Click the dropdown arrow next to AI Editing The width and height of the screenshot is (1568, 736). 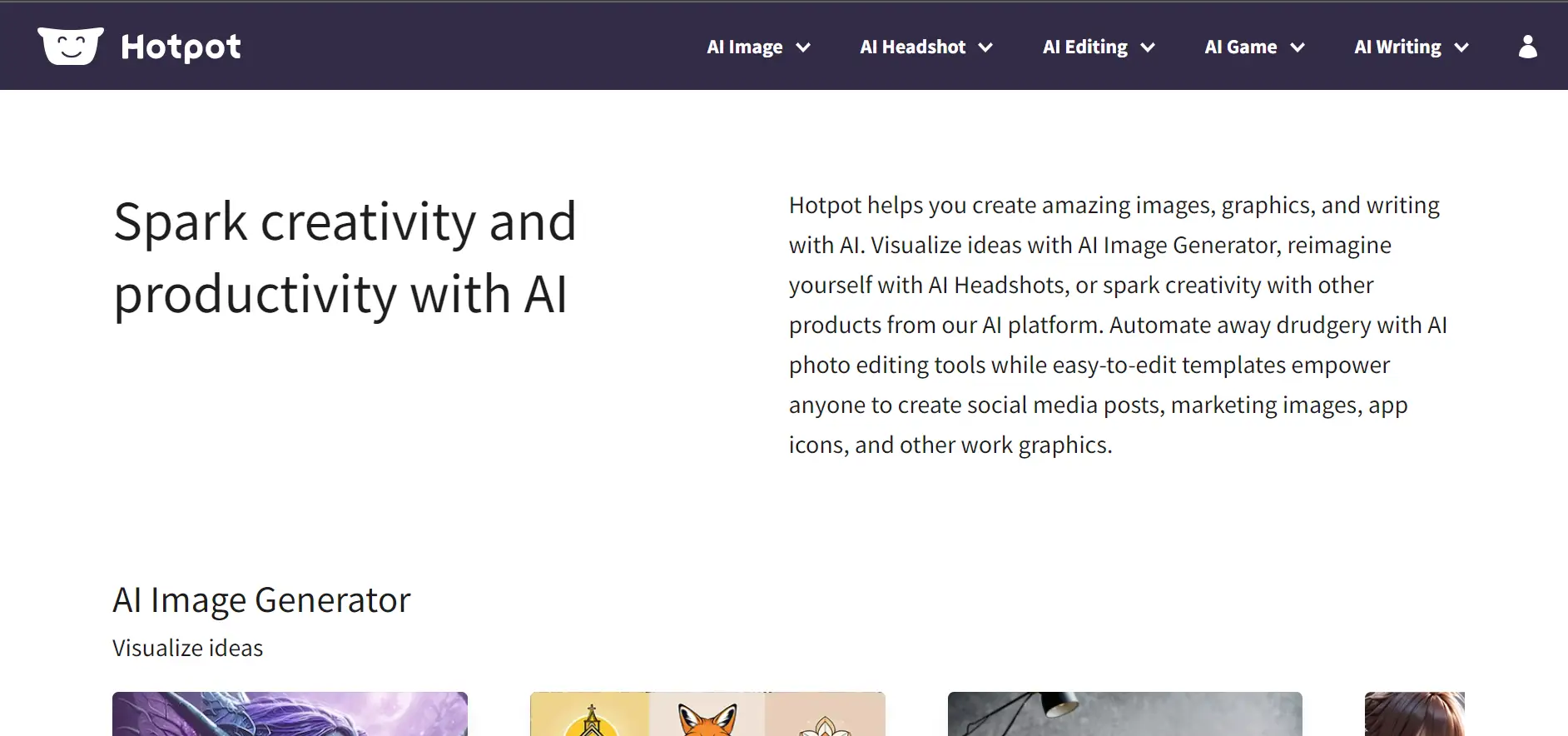1148,47
